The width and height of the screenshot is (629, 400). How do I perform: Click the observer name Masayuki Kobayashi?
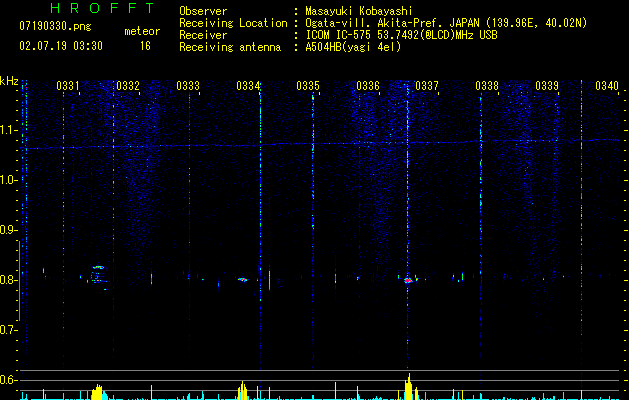[359, 11]
